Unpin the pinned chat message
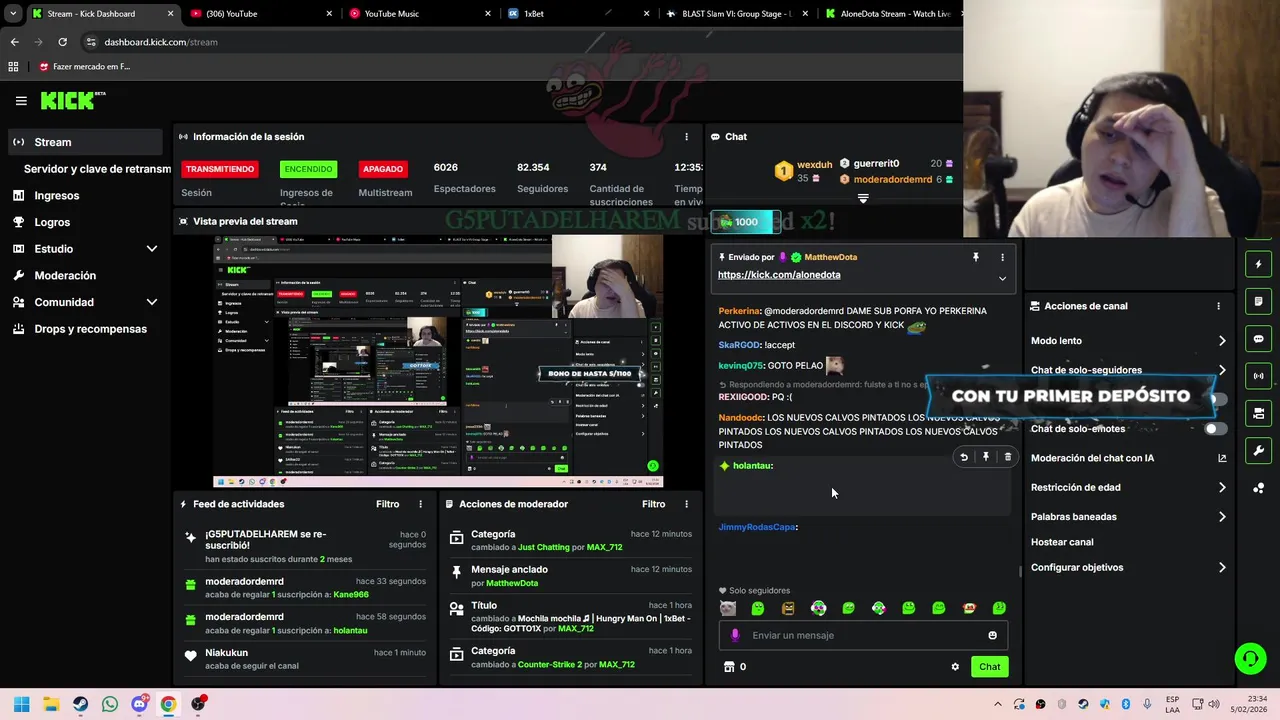 coord(976,257)
